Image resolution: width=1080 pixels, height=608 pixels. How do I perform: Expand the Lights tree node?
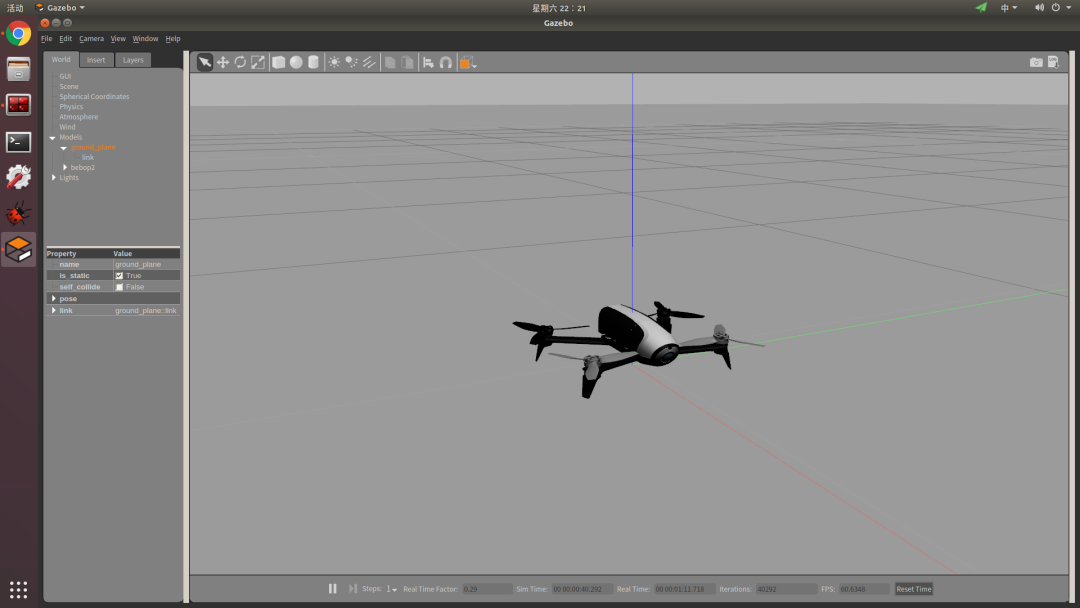tap(53, 178)
